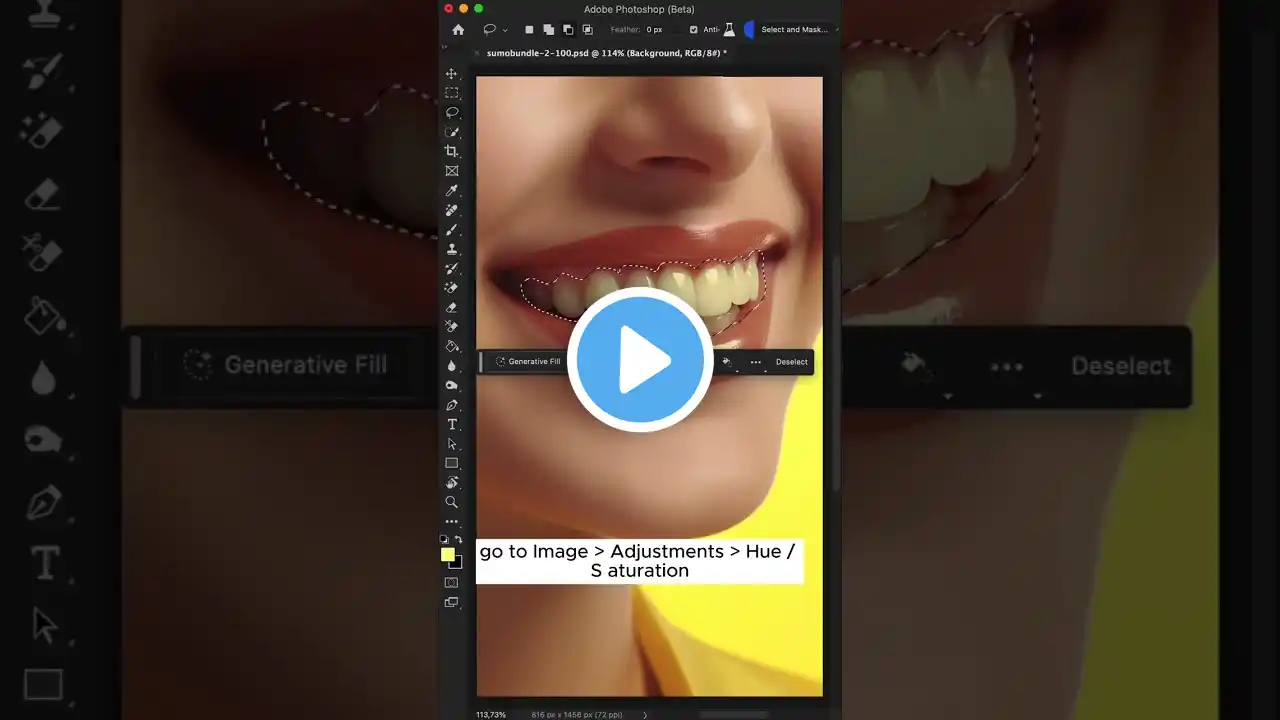Select the Eraser tool

click(452, 307)
